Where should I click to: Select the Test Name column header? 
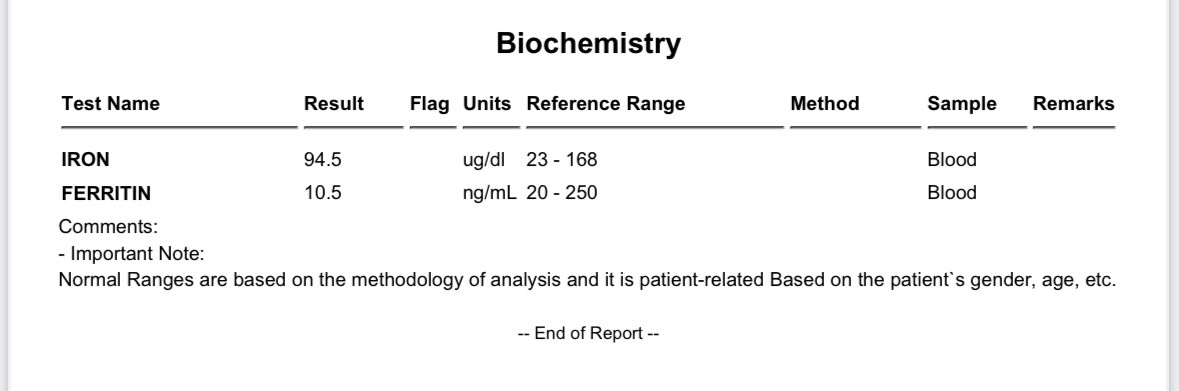[111, 104]
